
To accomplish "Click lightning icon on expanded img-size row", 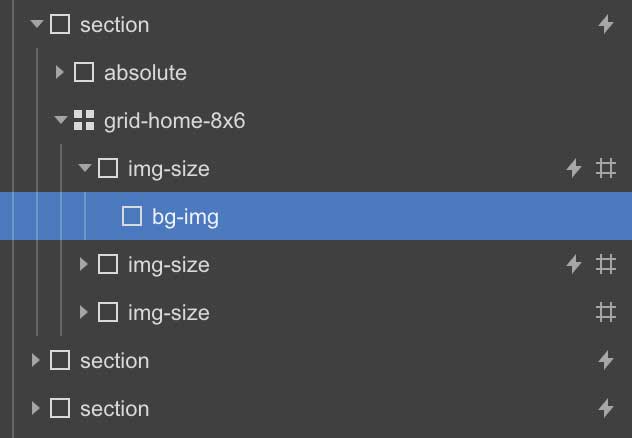I will (574, 168).
